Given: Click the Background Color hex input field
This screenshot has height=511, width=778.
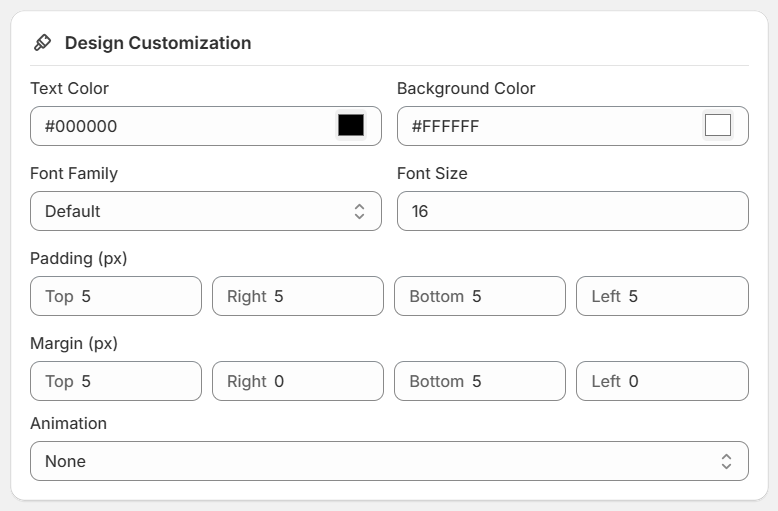Looking at the screenshot, I should pos(550,126).
